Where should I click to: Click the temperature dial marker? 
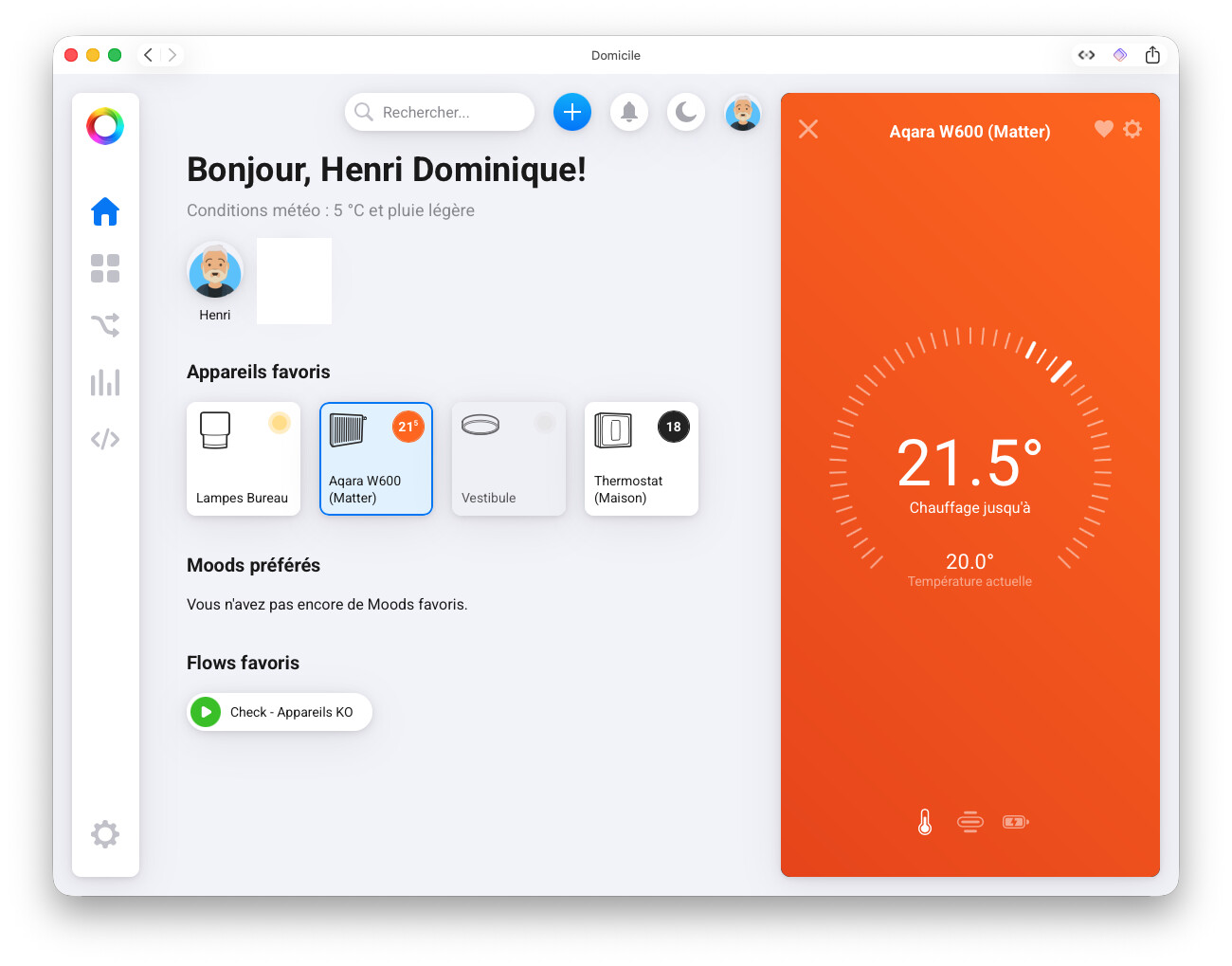point(1060,371)
